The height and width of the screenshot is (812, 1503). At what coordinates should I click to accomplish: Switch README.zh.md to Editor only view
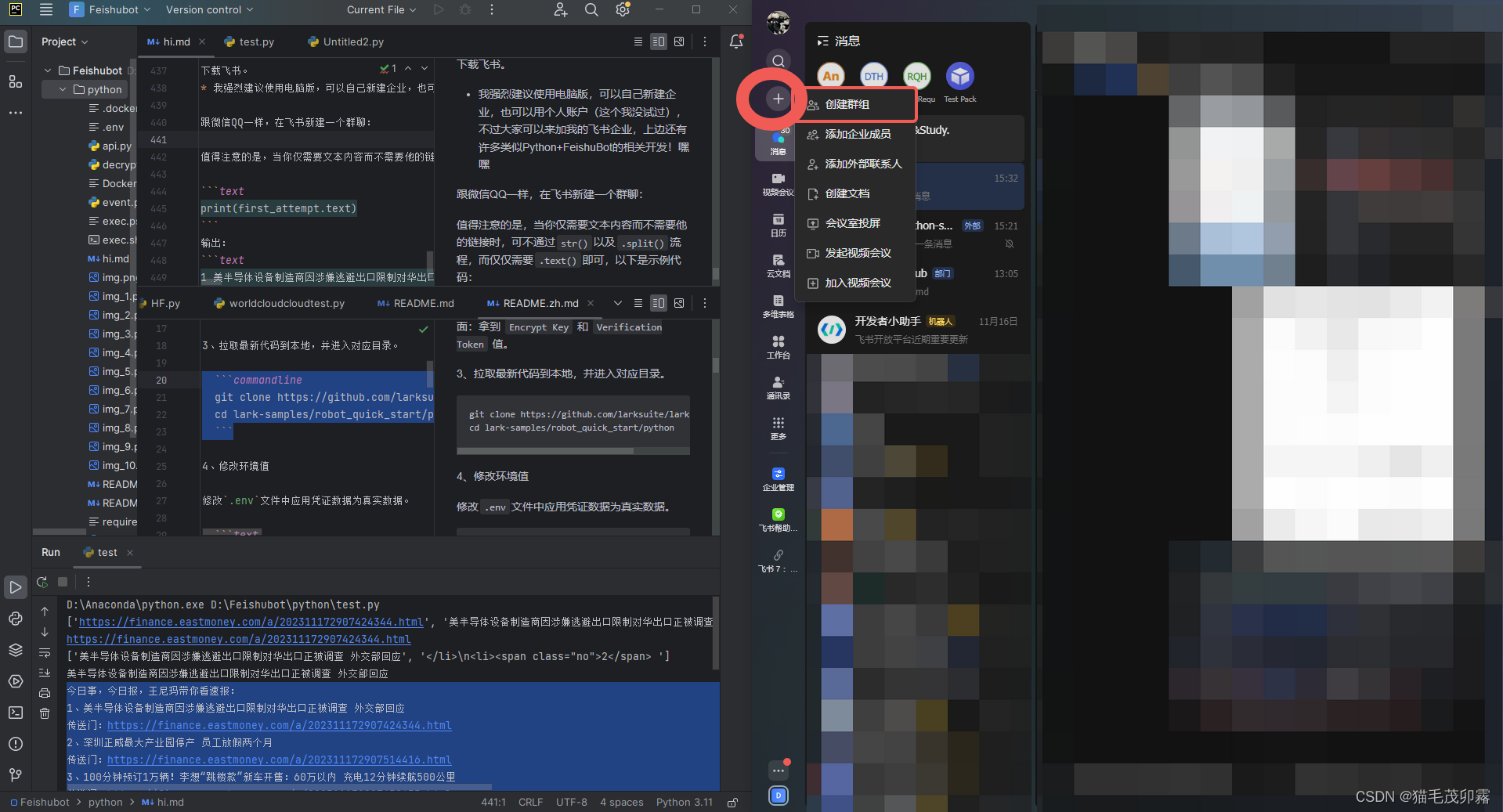pyautogui.click(x=638, y=303)
